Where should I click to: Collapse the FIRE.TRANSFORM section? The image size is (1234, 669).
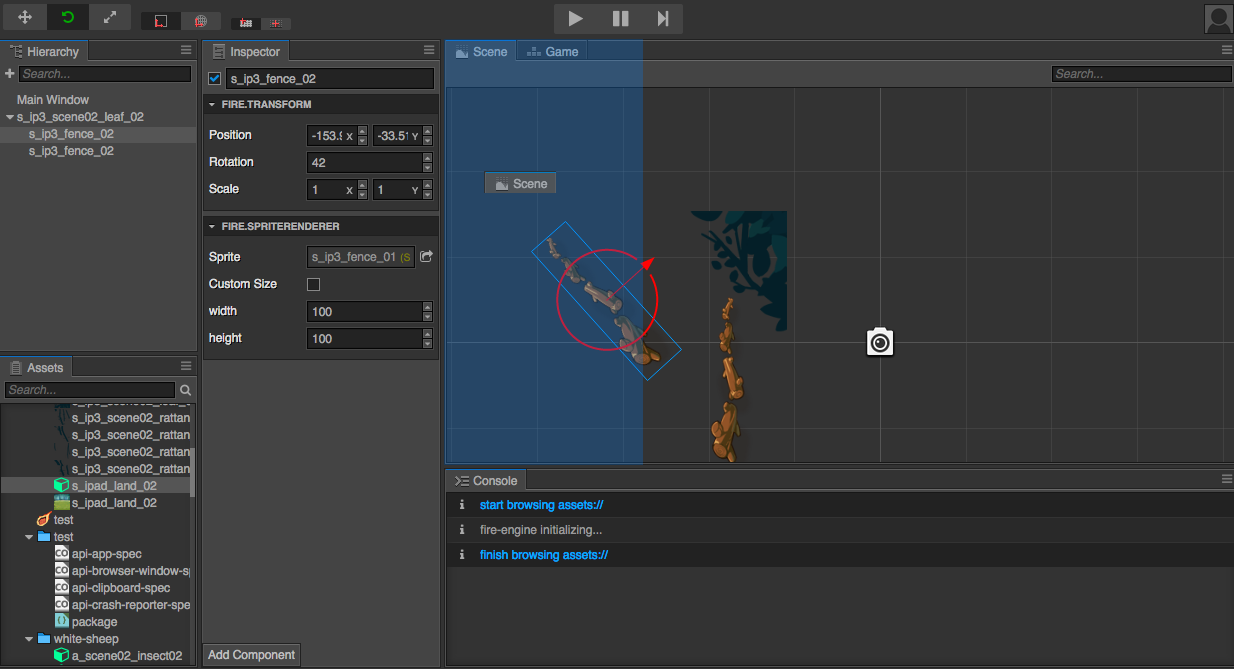click(x=212, y=105)
